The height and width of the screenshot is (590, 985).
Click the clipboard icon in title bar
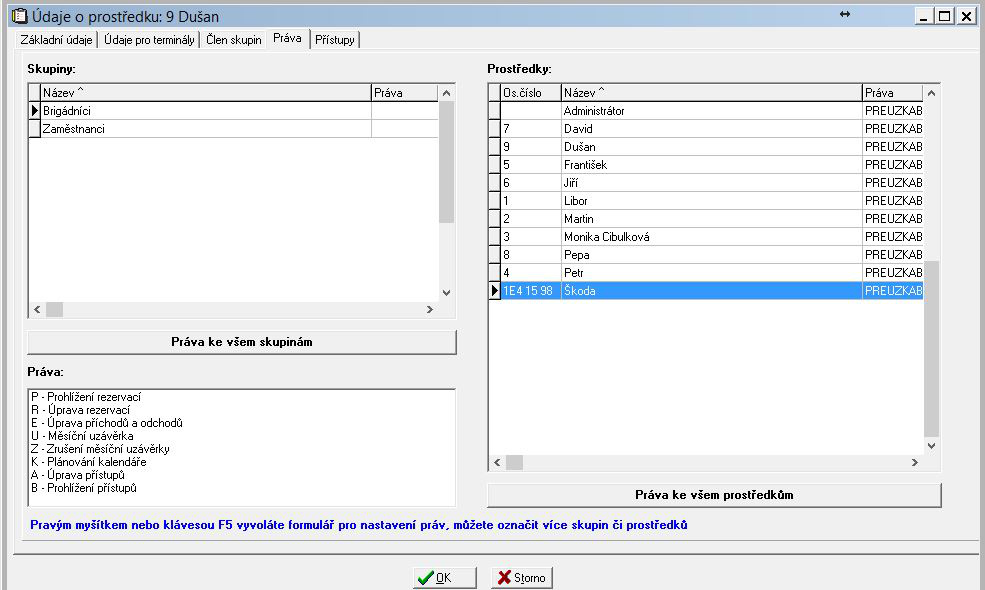(x=18, y=17)
